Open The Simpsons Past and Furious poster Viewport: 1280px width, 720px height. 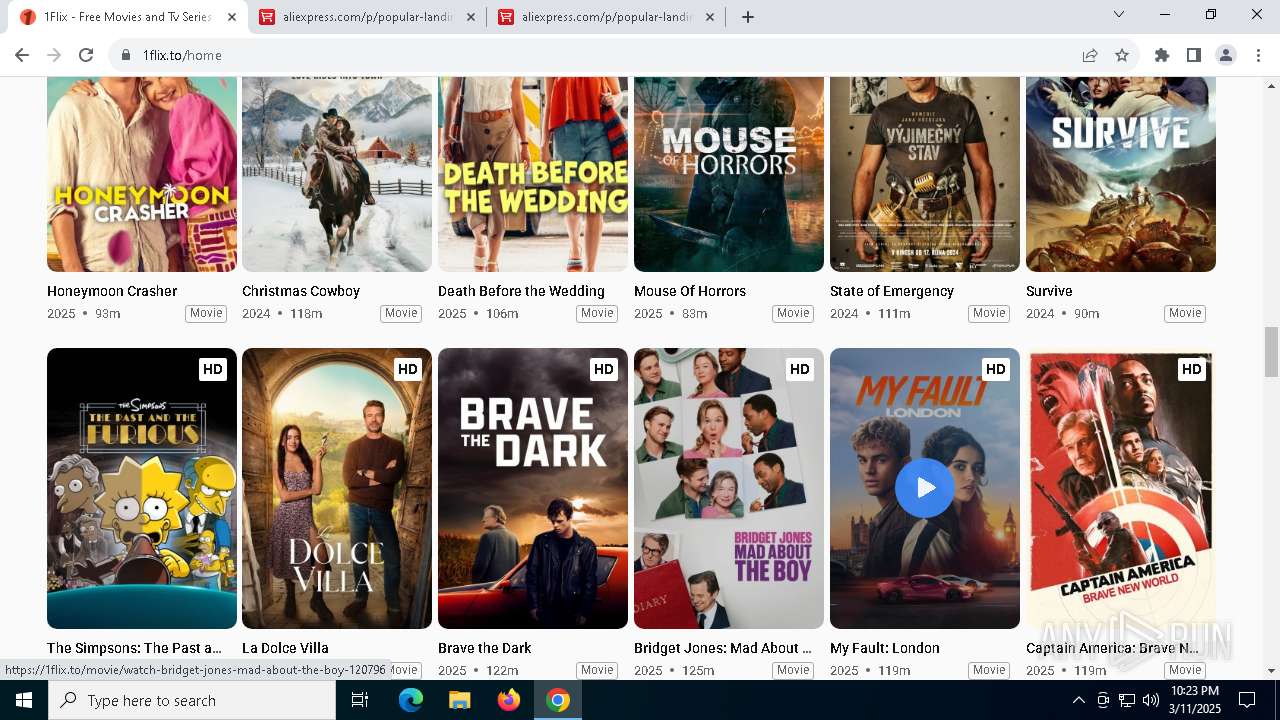tap(142, 488)
